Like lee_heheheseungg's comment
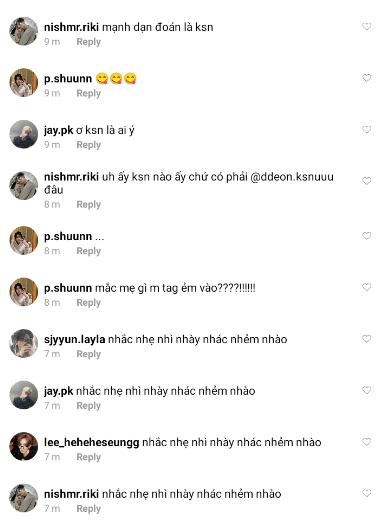383x523 pixels. [367, 442]
